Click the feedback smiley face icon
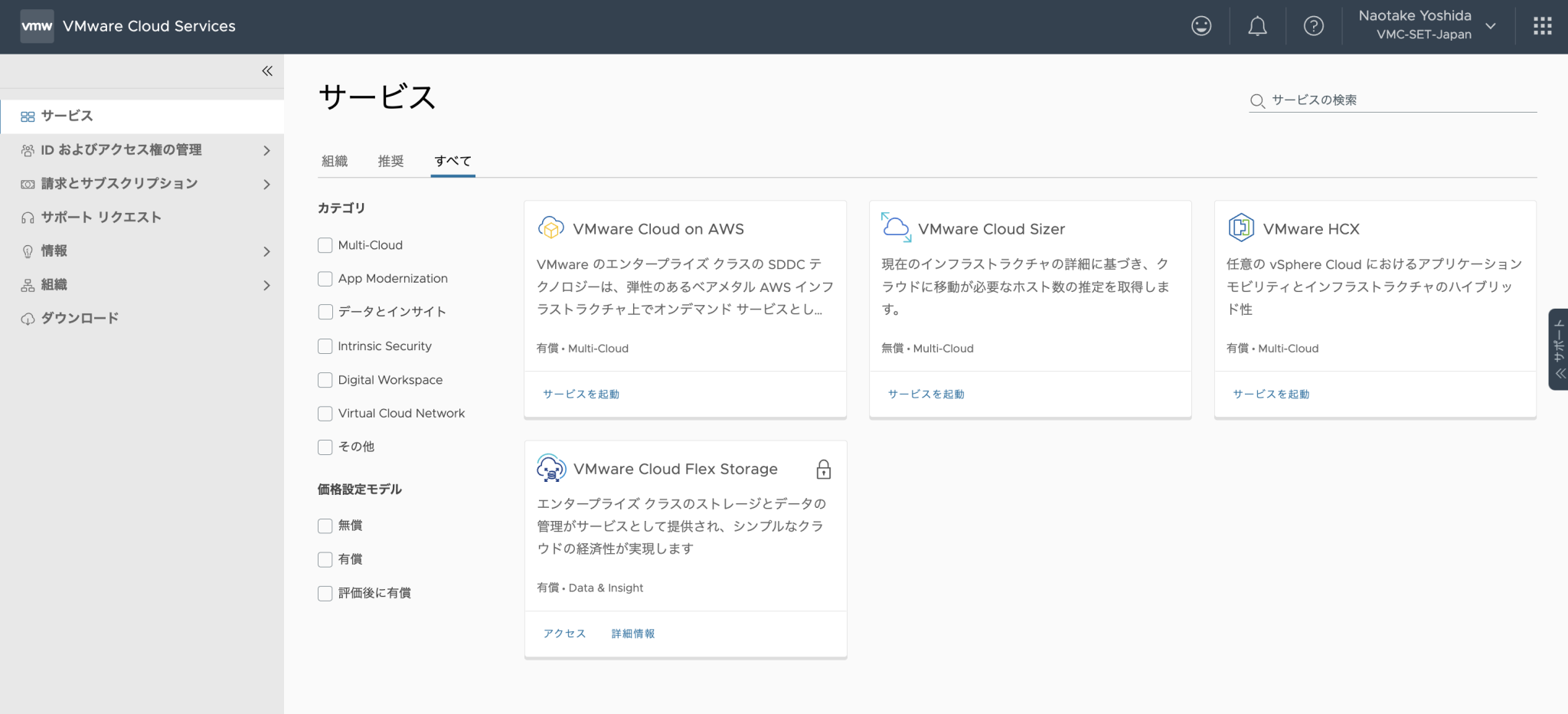Viewport: 1568px width, 714px height. (x=1201, y=26)
